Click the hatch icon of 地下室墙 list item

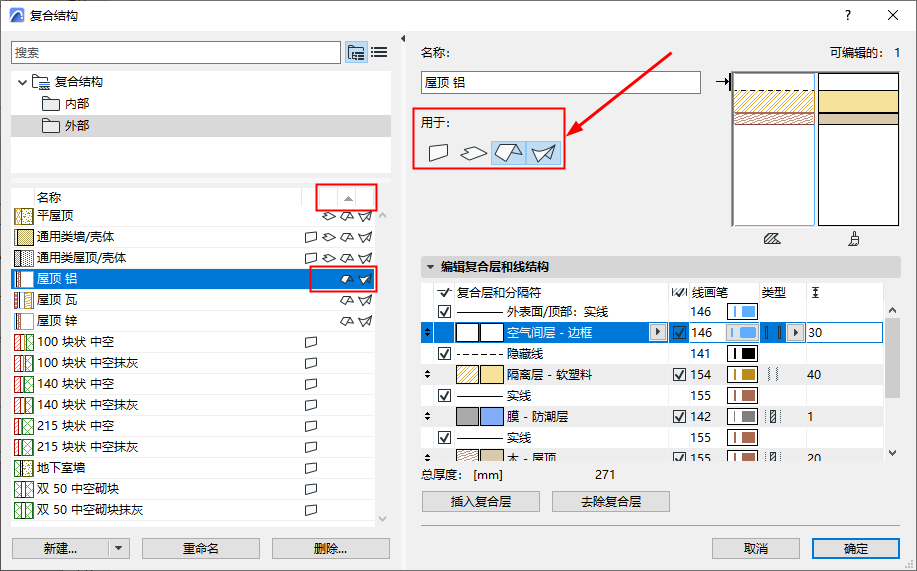tap(23, 468)
